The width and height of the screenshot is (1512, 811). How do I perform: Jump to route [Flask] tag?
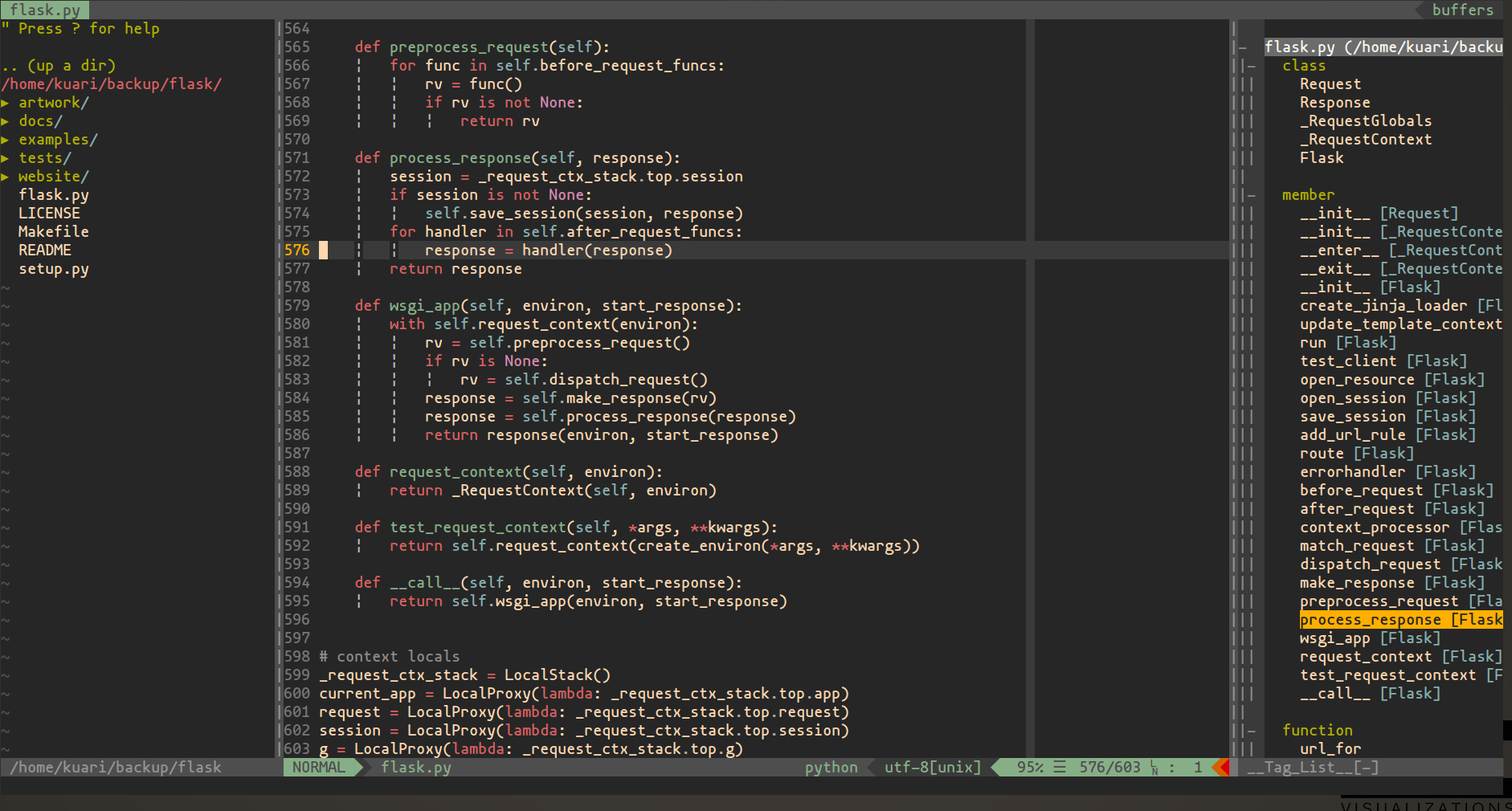coord(1357,454)
